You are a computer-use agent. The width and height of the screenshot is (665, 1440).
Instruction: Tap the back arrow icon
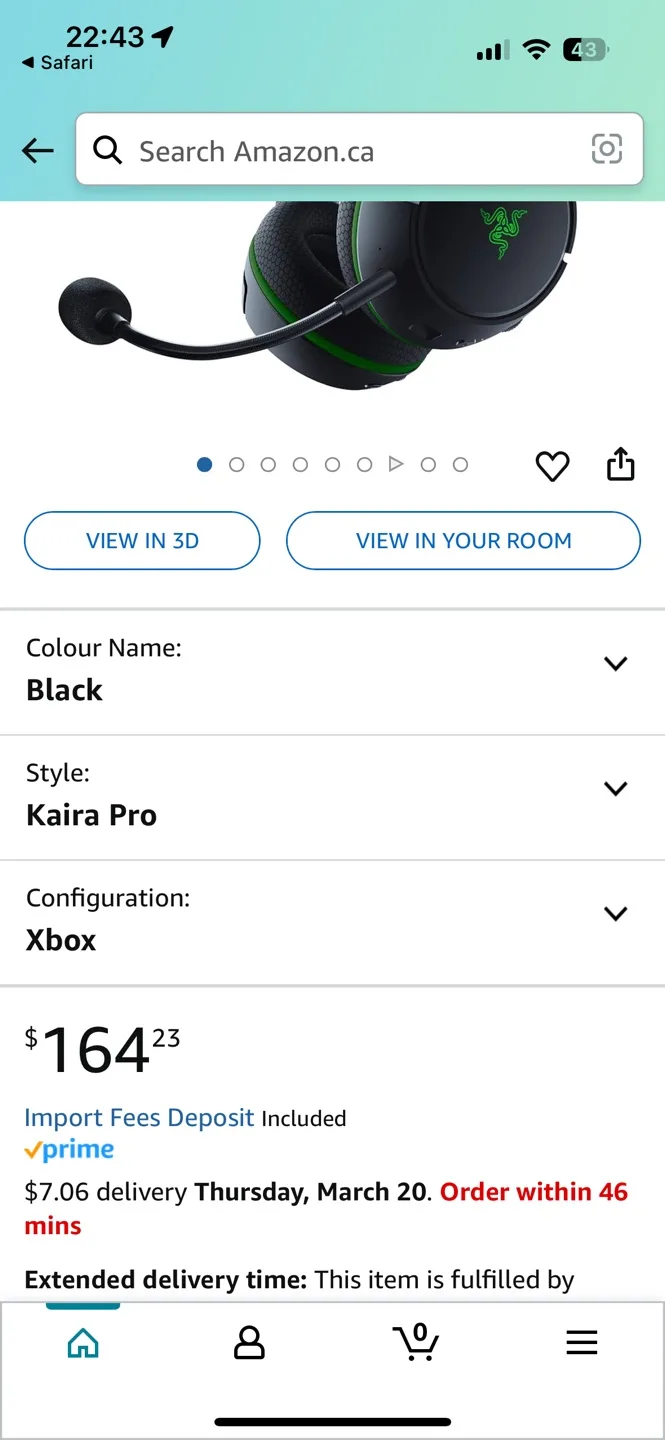pyautogui.click(x=38, y=151)
